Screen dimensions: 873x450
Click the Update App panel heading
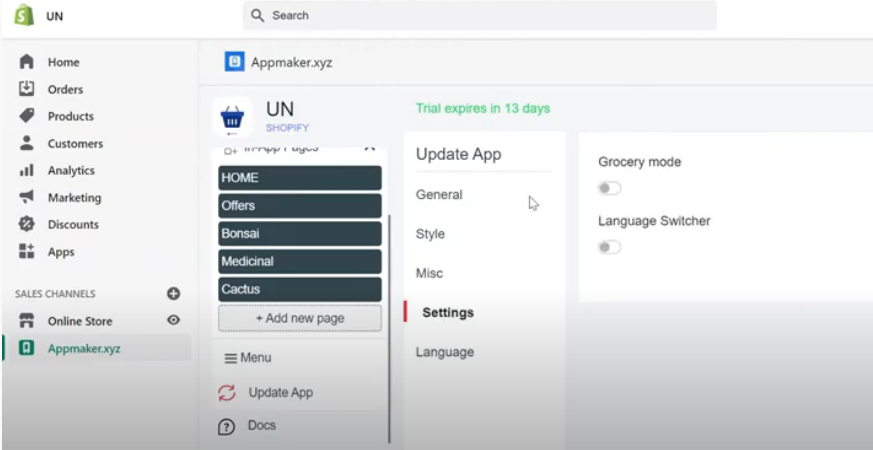[x=459, y=154]
